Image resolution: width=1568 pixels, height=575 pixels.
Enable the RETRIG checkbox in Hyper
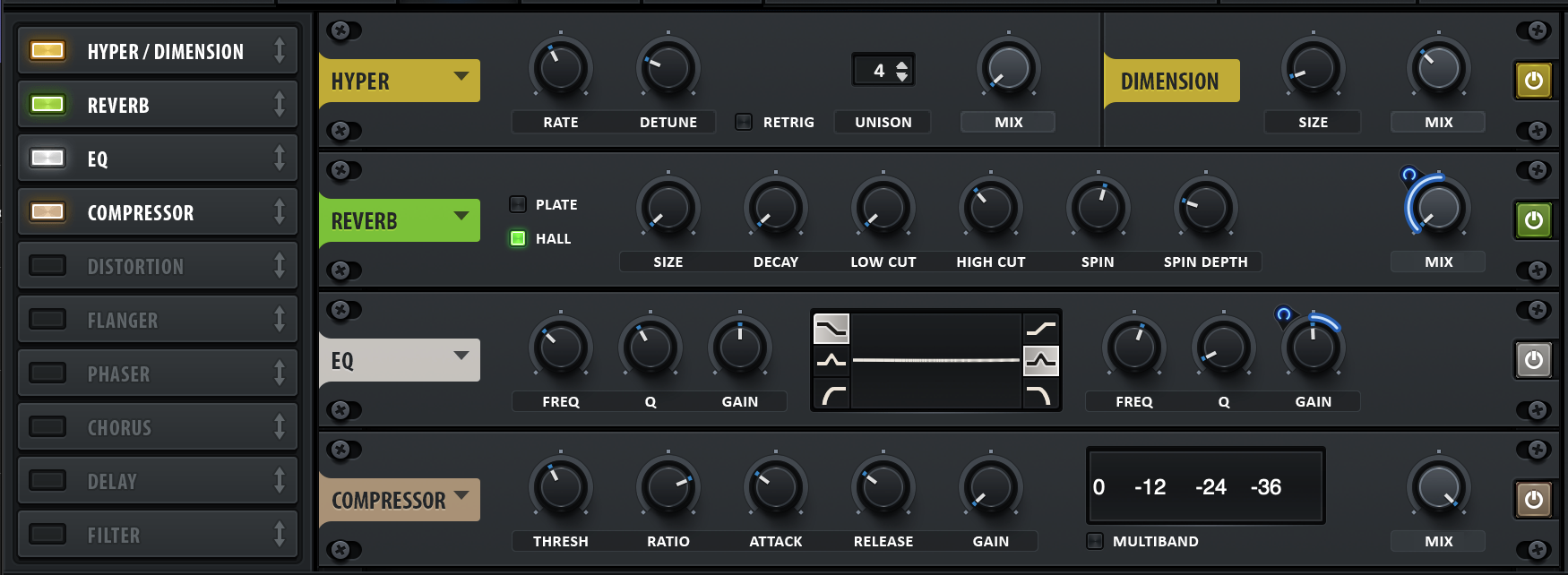(744, 122)
